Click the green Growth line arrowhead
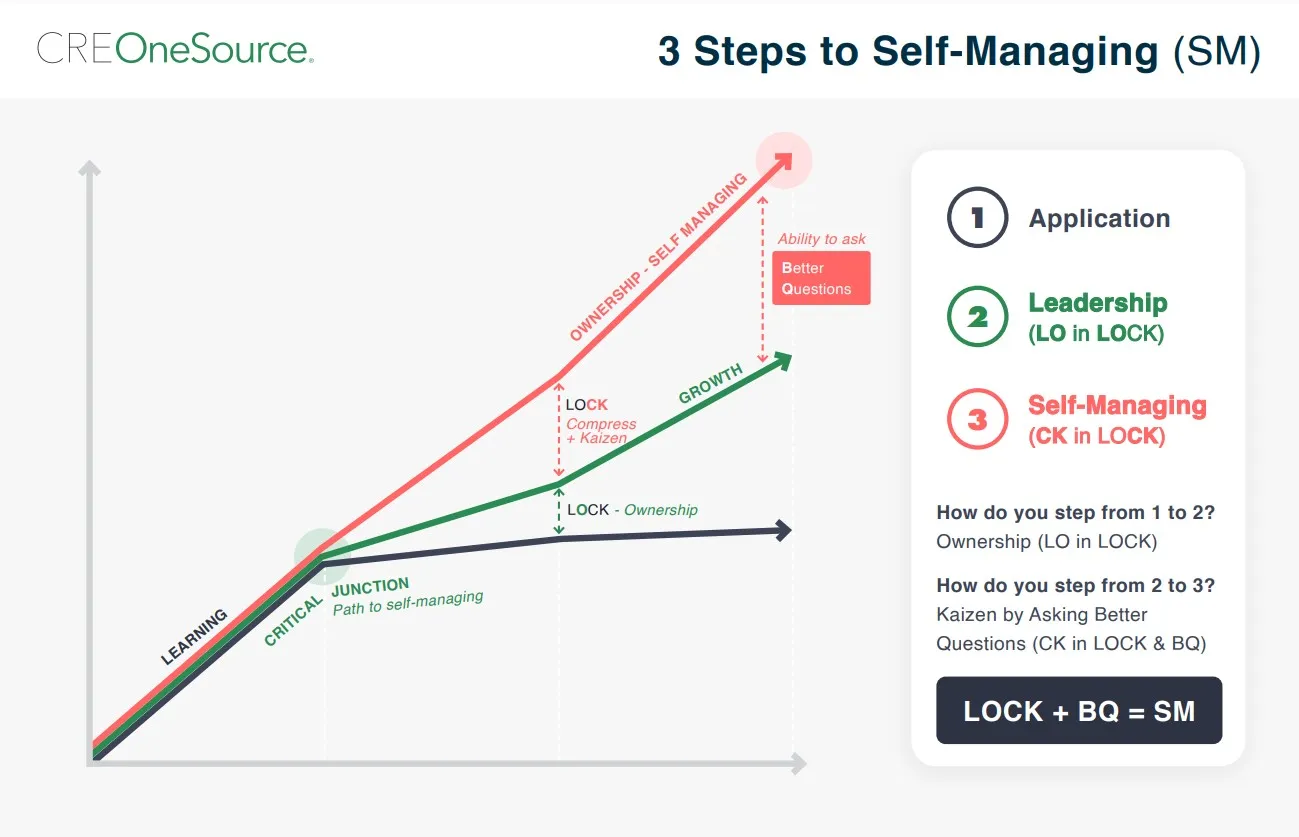 [x=780, y=361]
